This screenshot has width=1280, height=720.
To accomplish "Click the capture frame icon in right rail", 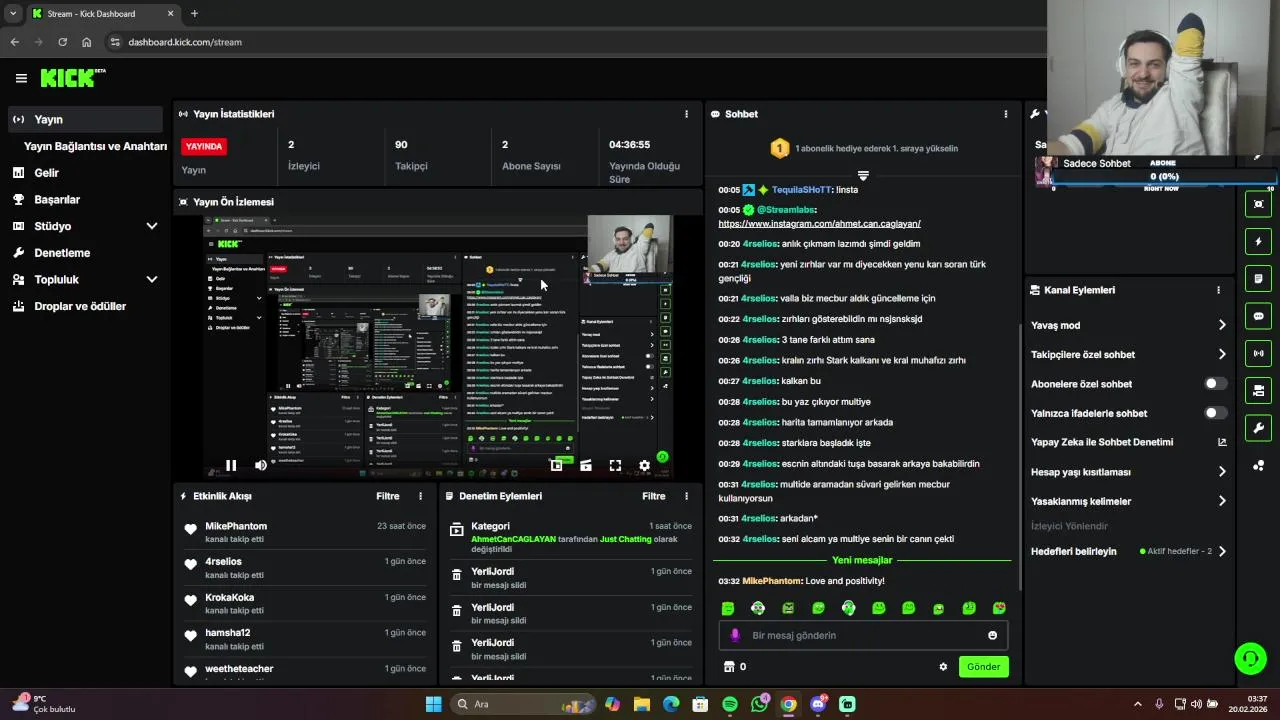I will [x=1258, y=204].
